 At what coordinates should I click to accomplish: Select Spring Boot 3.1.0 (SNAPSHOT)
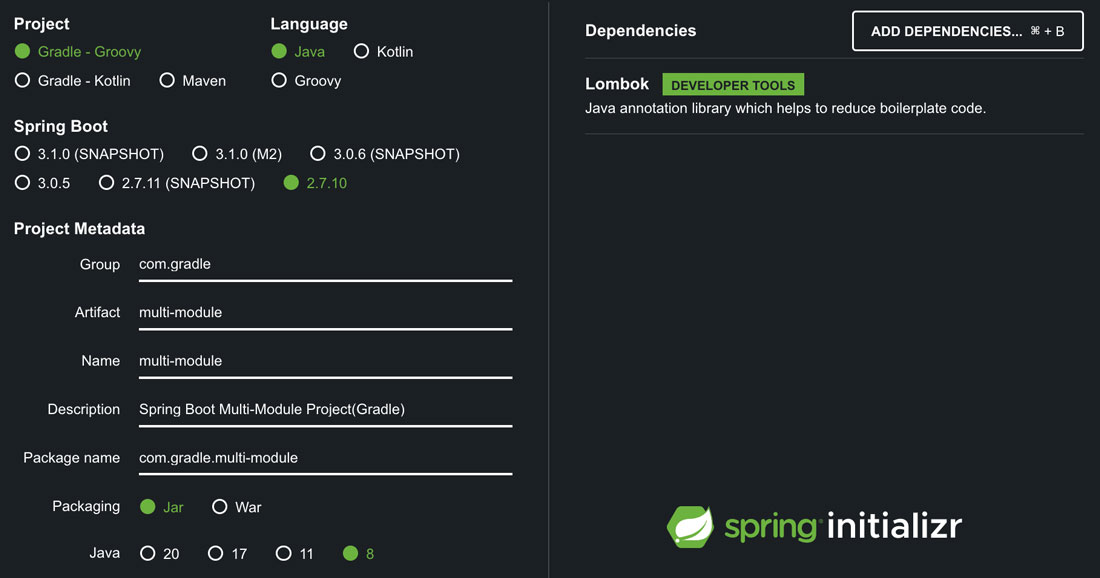89,154
